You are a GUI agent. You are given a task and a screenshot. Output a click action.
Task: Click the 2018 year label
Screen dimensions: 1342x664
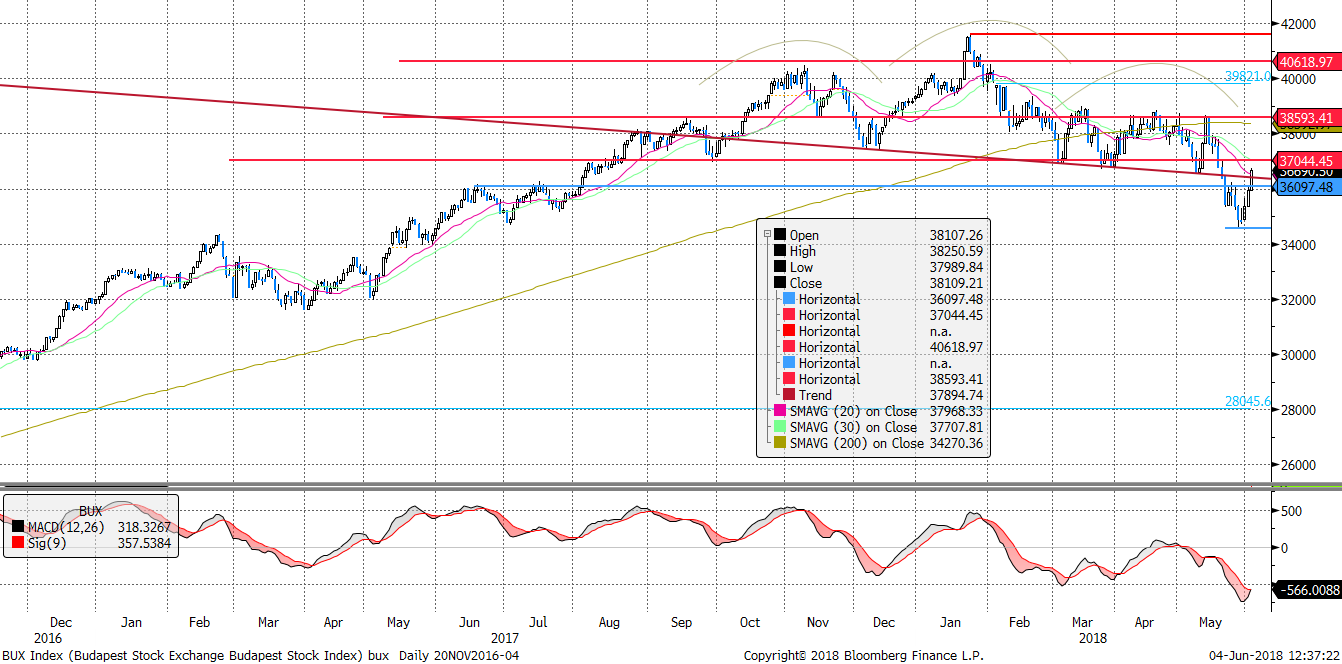click(1091, 637)
